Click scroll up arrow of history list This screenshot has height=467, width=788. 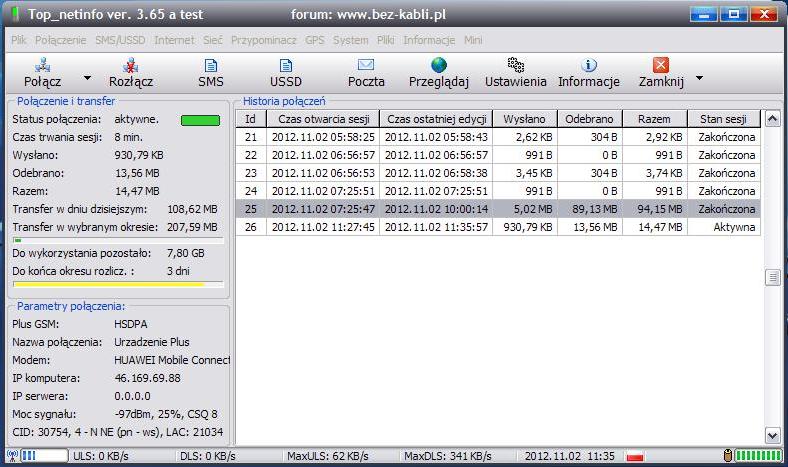point(772,119)
